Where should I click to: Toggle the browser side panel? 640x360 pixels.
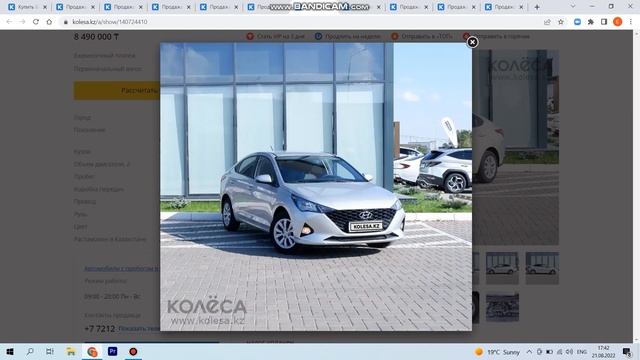point(604,22)
